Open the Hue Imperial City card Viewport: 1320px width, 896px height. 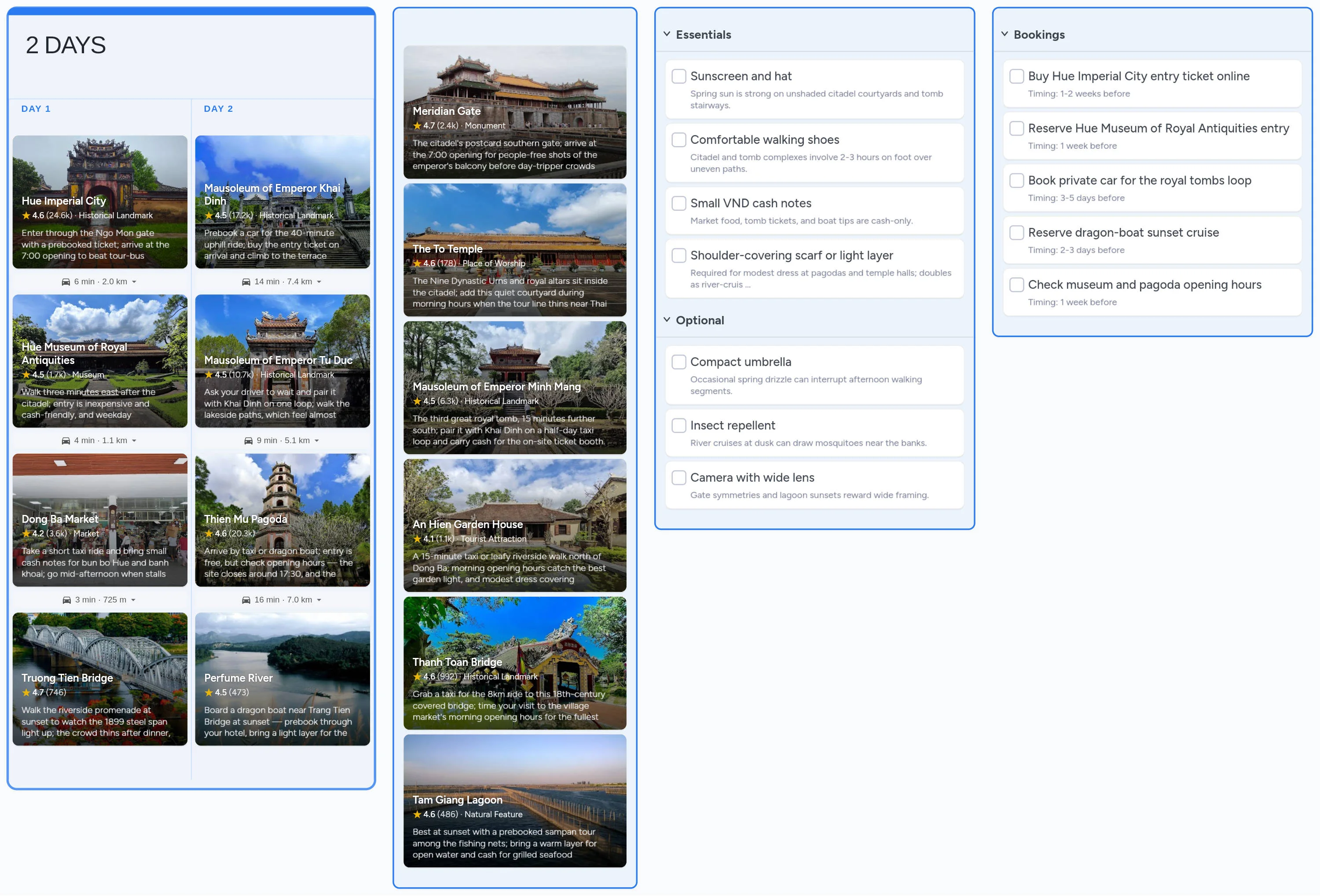click(100, 202)
